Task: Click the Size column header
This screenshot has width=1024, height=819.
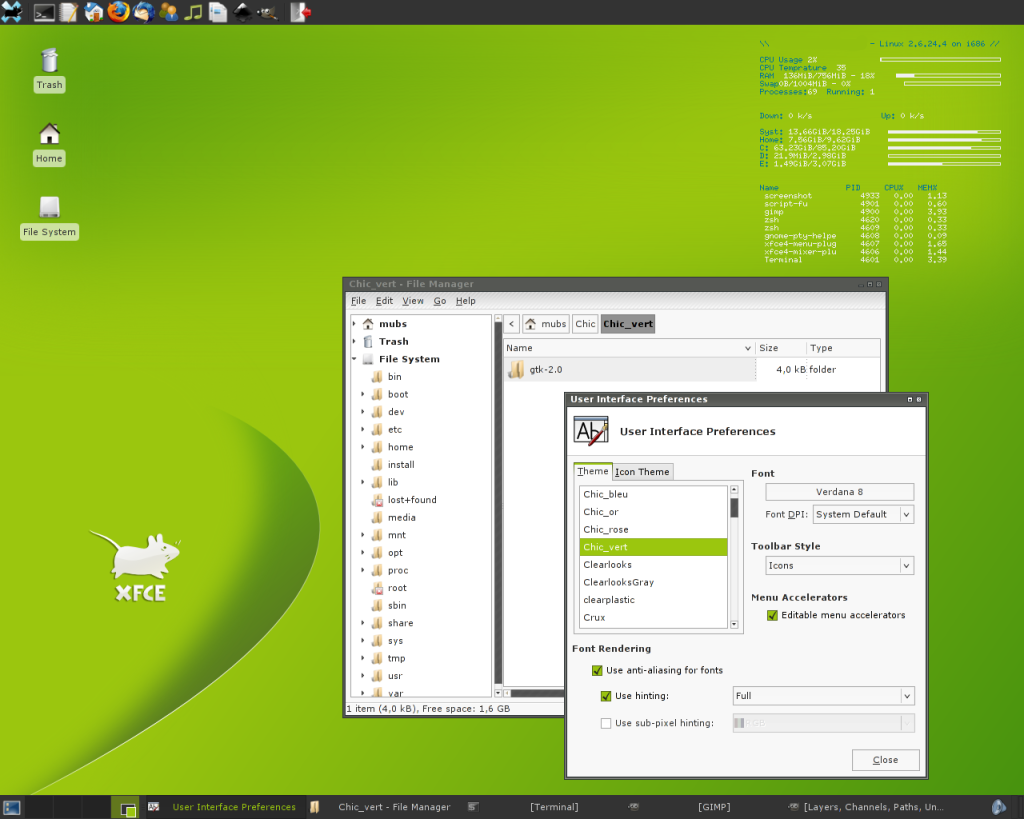Action: click(780, 348)
